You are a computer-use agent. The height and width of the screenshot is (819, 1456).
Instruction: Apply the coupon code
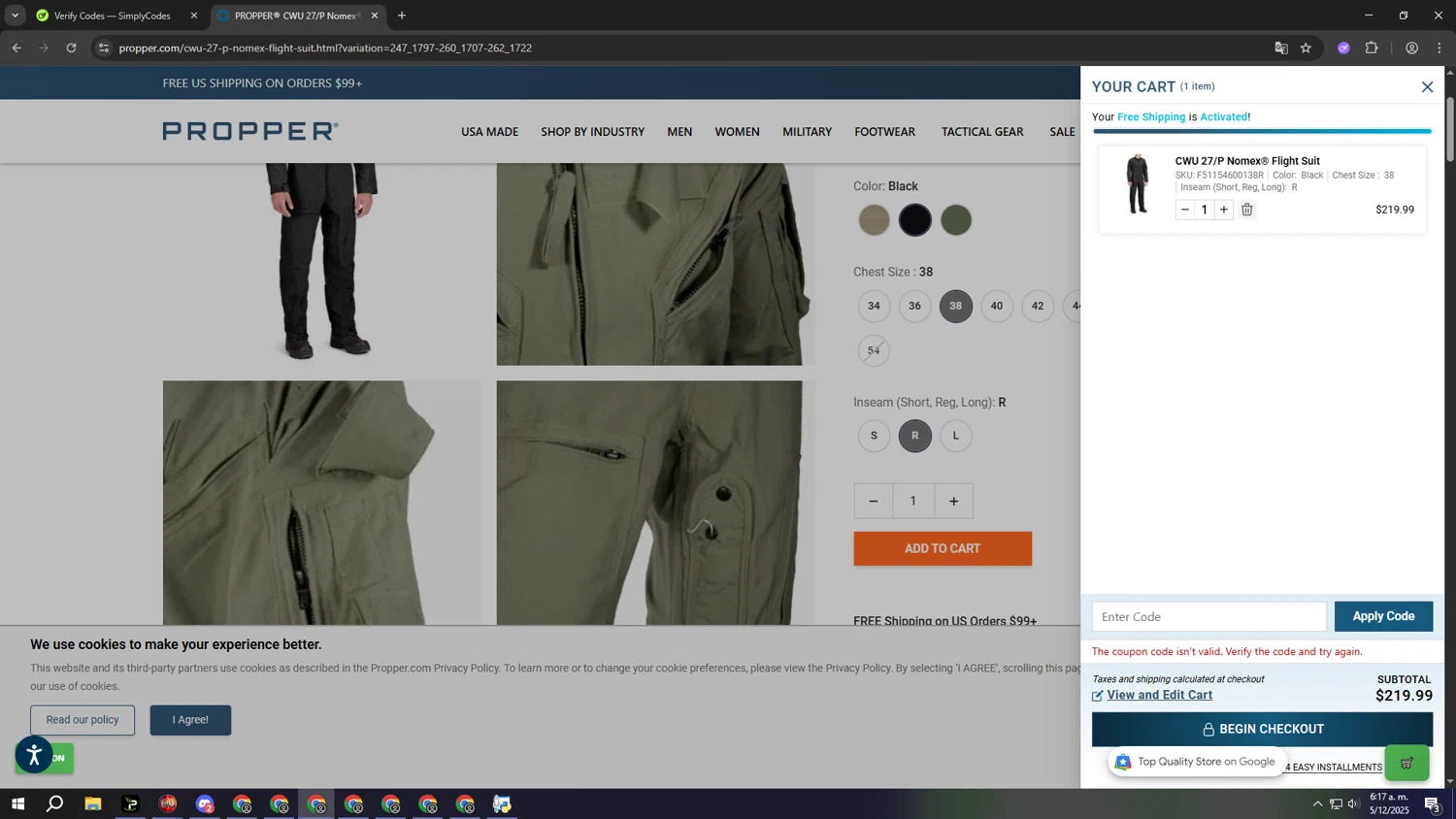point(1383,617)
